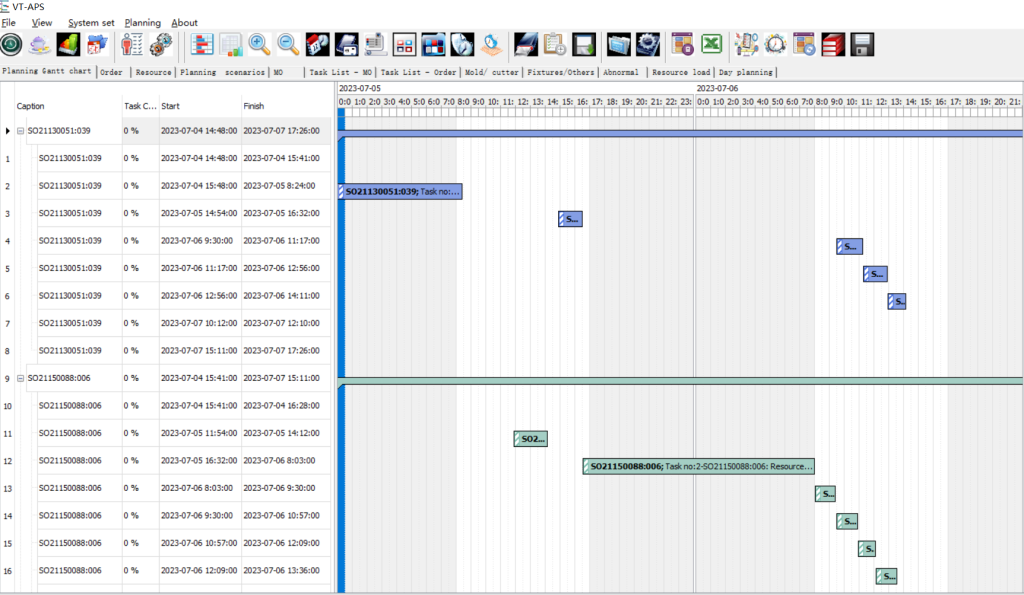
Task: Select the SO21130051:039 task bar in timeline
Action: click(400, 191)
